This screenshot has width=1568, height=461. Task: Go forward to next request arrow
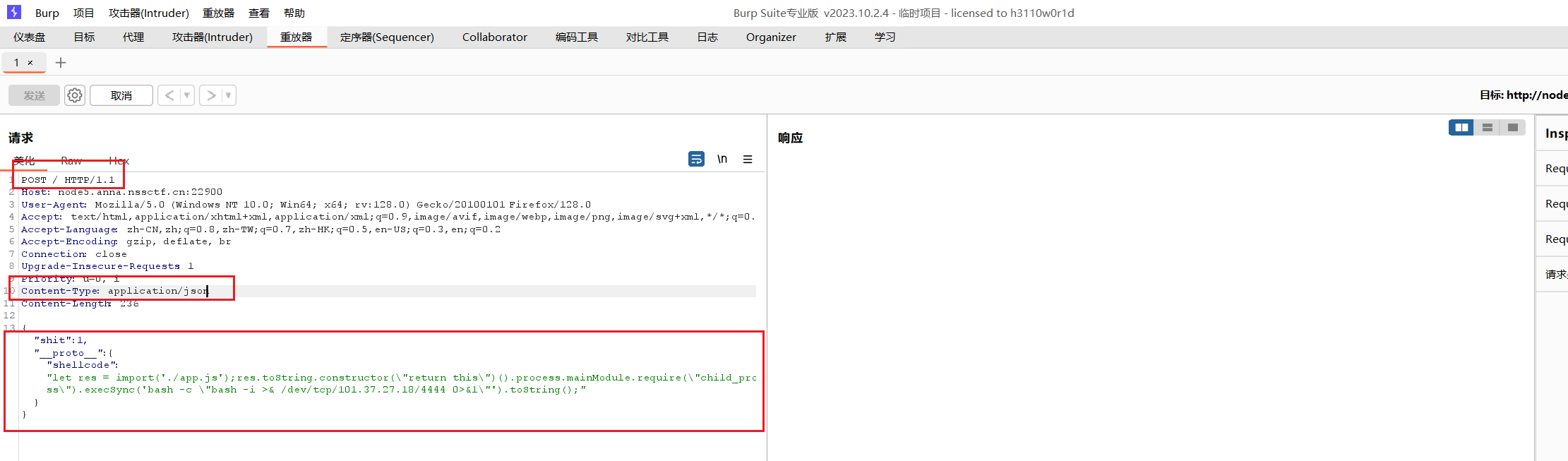tap(211, 95)
